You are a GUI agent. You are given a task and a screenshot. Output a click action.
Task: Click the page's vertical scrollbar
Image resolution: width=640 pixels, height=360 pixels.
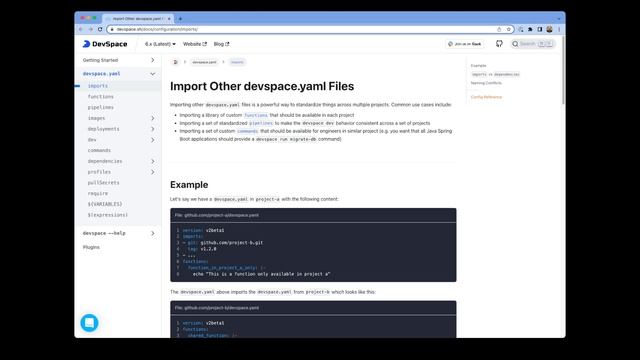(563, 71)
